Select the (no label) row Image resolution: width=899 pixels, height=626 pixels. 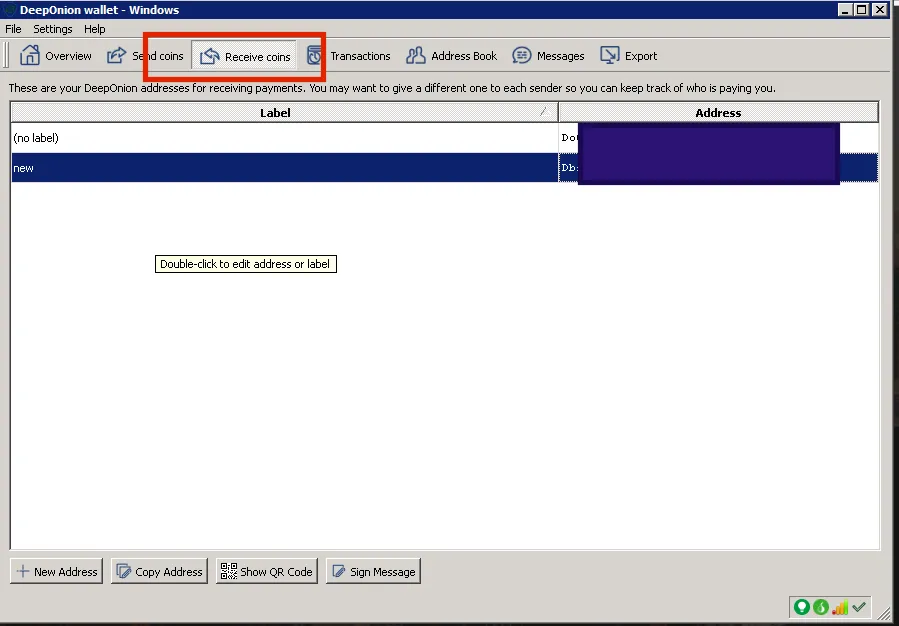pos(444,138)
